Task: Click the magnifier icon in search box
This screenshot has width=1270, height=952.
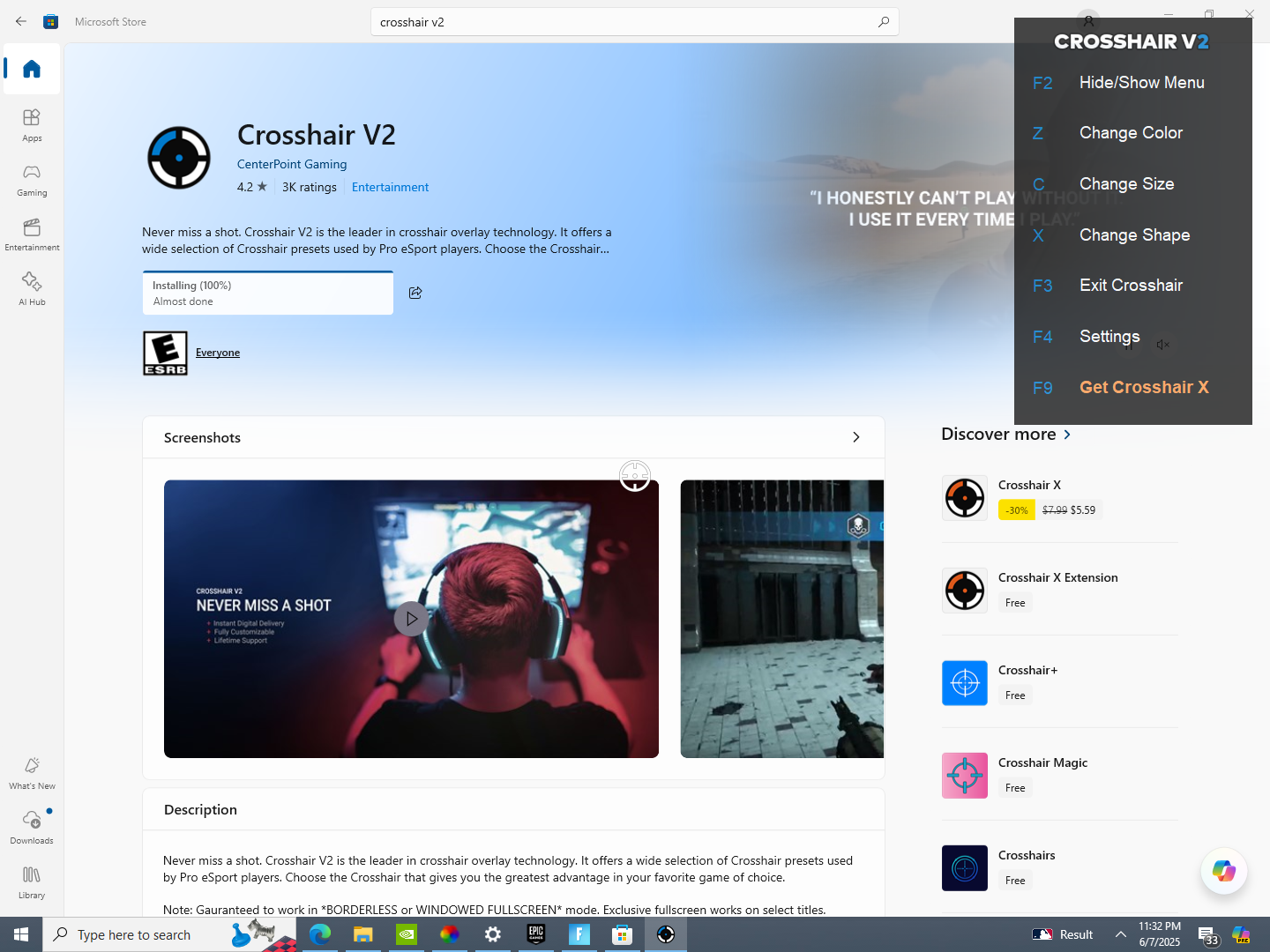Action: 883,22
